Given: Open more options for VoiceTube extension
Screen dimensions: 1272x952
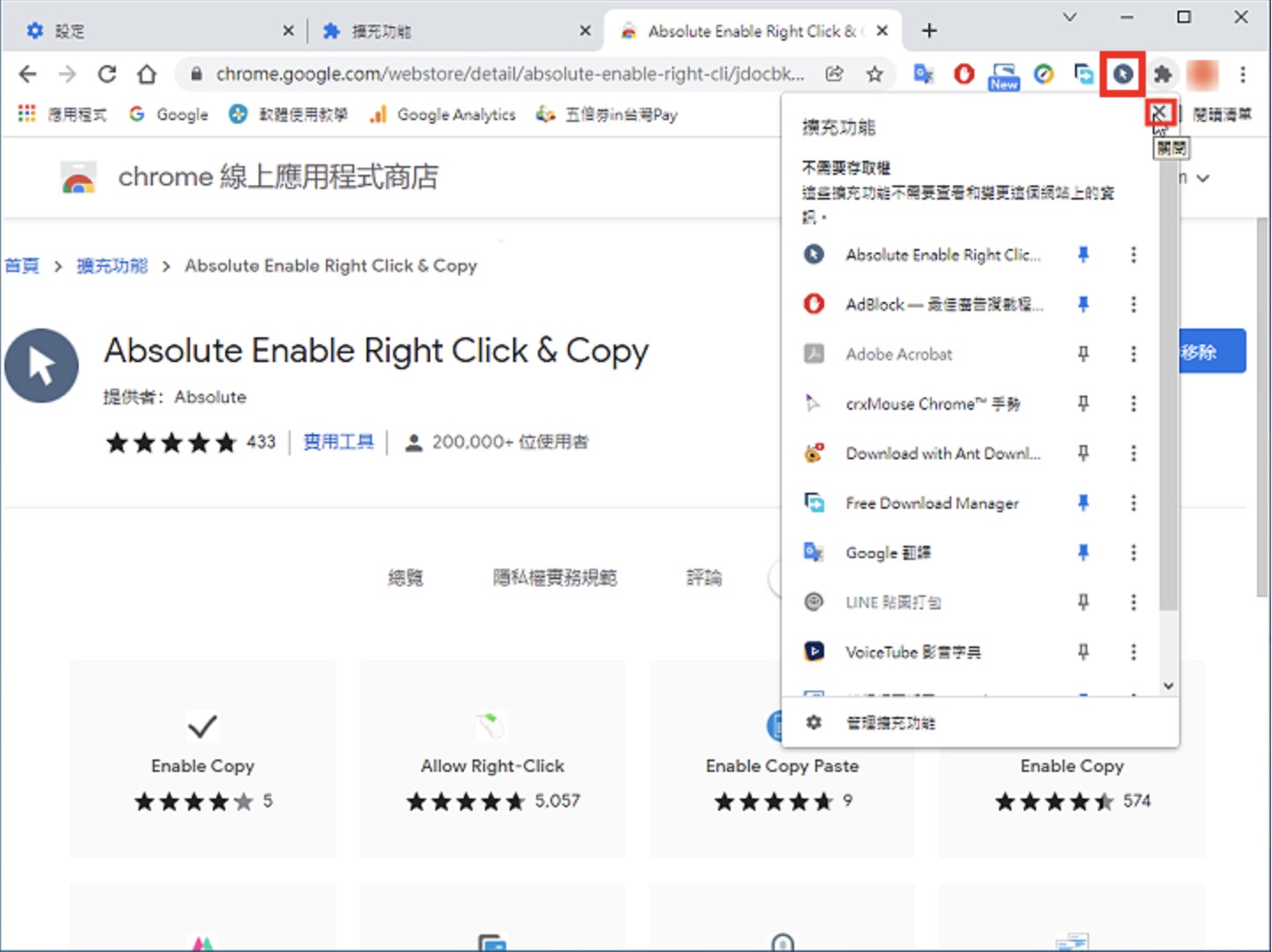Looking at the screenshot, I should tap(1133, 652).
